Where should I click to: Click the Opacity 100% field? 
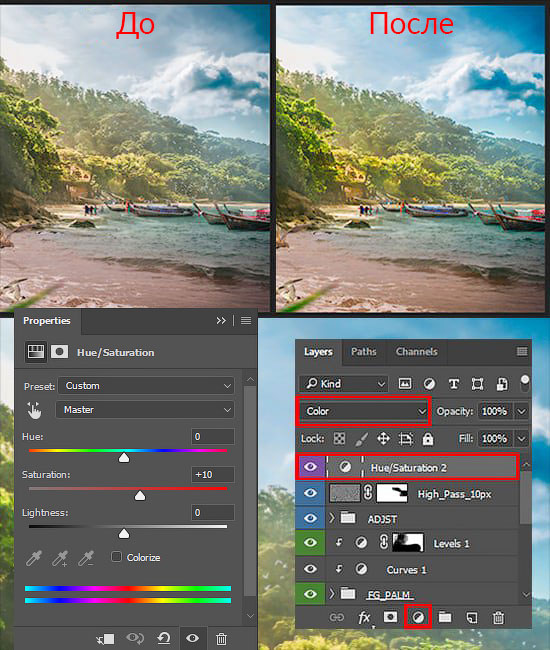[495, 412]
